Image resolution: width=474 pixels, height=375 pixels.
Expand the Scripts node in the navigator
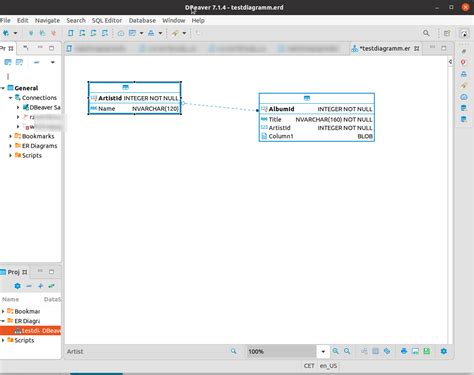(10, 155)
